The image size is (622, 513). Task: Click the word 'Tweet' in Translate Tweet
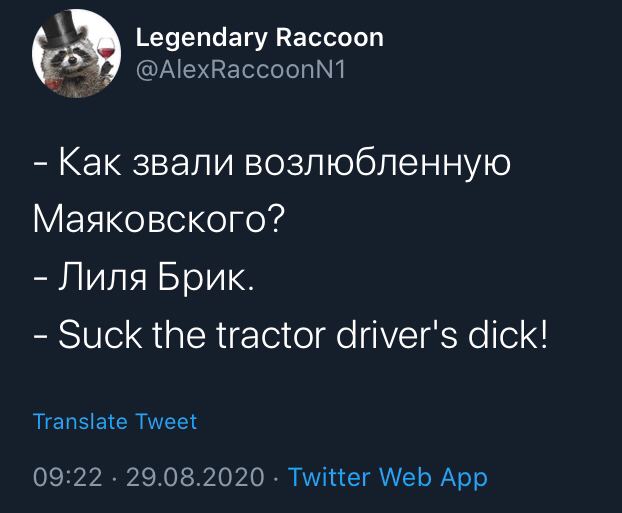tap(166, 421)
